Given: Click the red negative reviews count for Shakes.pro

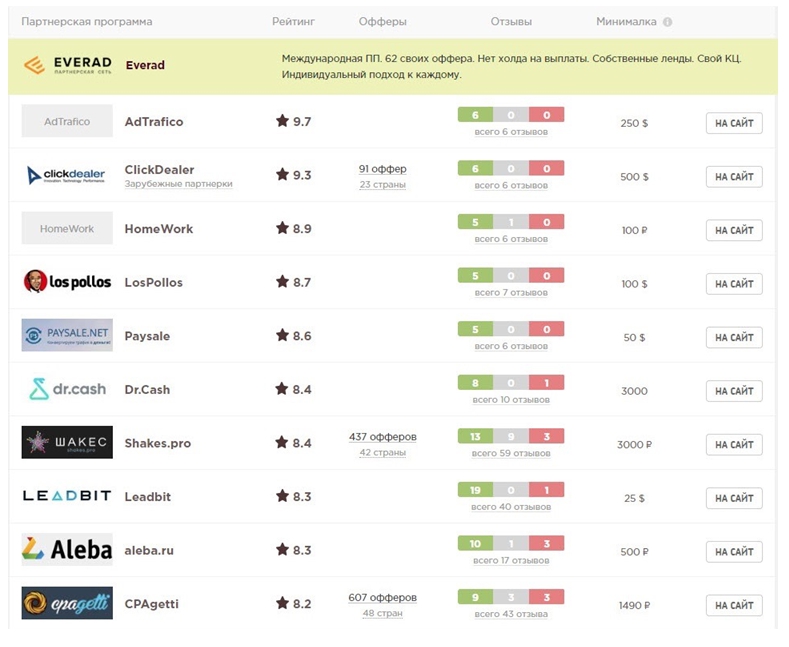Looking at the screenshot, I should pyautogui.click(x=546, y=436).
